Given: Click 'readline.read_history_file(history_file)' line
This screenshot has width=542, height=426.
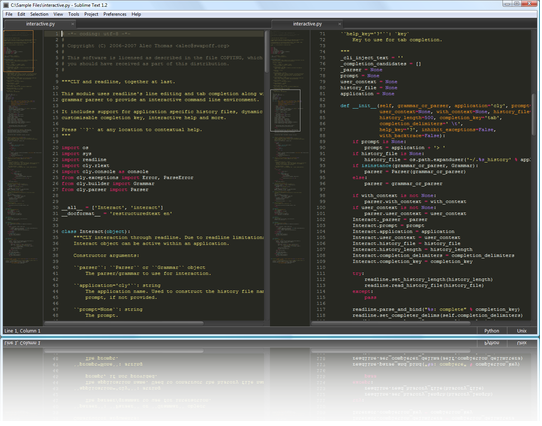Looking at the screenshot, I should pos(424,286).
